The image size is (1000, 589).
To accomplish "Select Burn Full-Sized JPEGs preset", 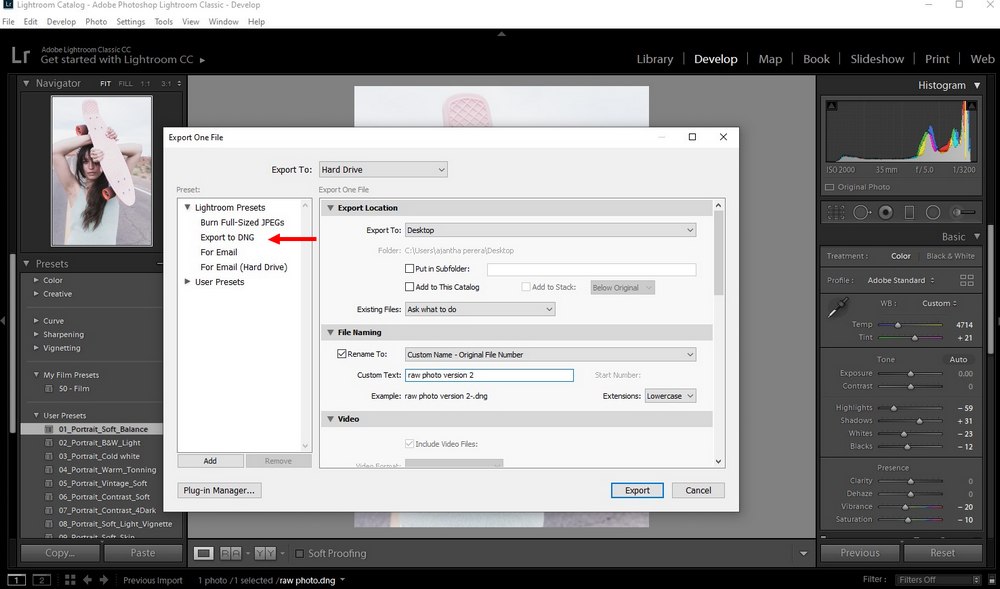I will coord(242,222).
